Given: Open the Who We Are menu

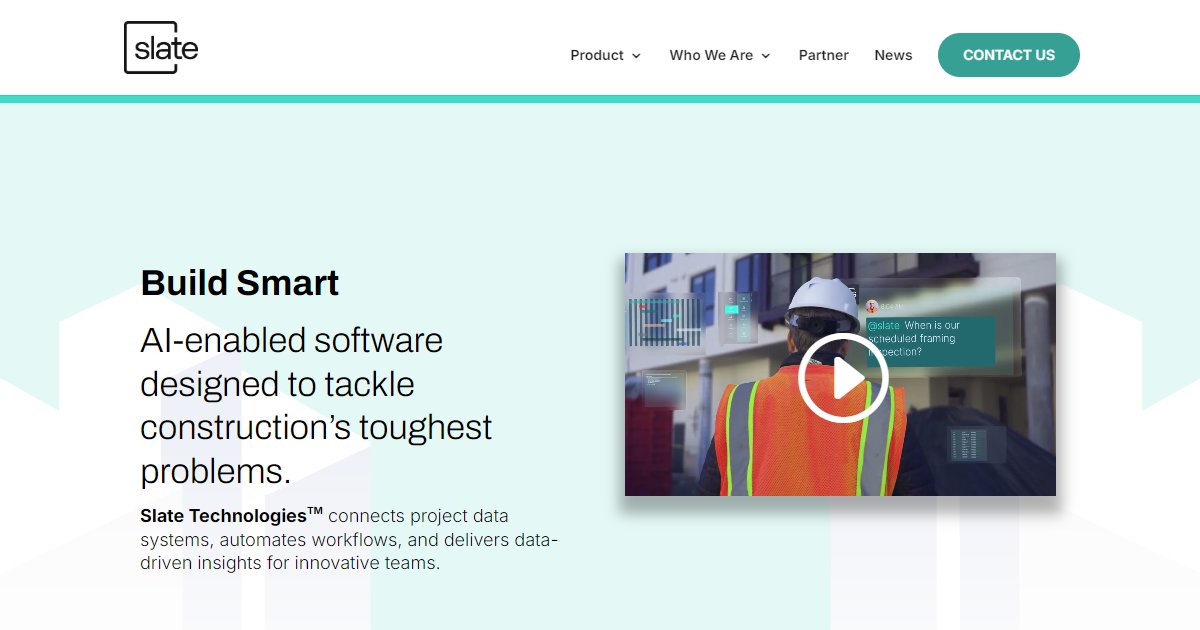Looking at the screenshot, I should [x=711, y=55].
